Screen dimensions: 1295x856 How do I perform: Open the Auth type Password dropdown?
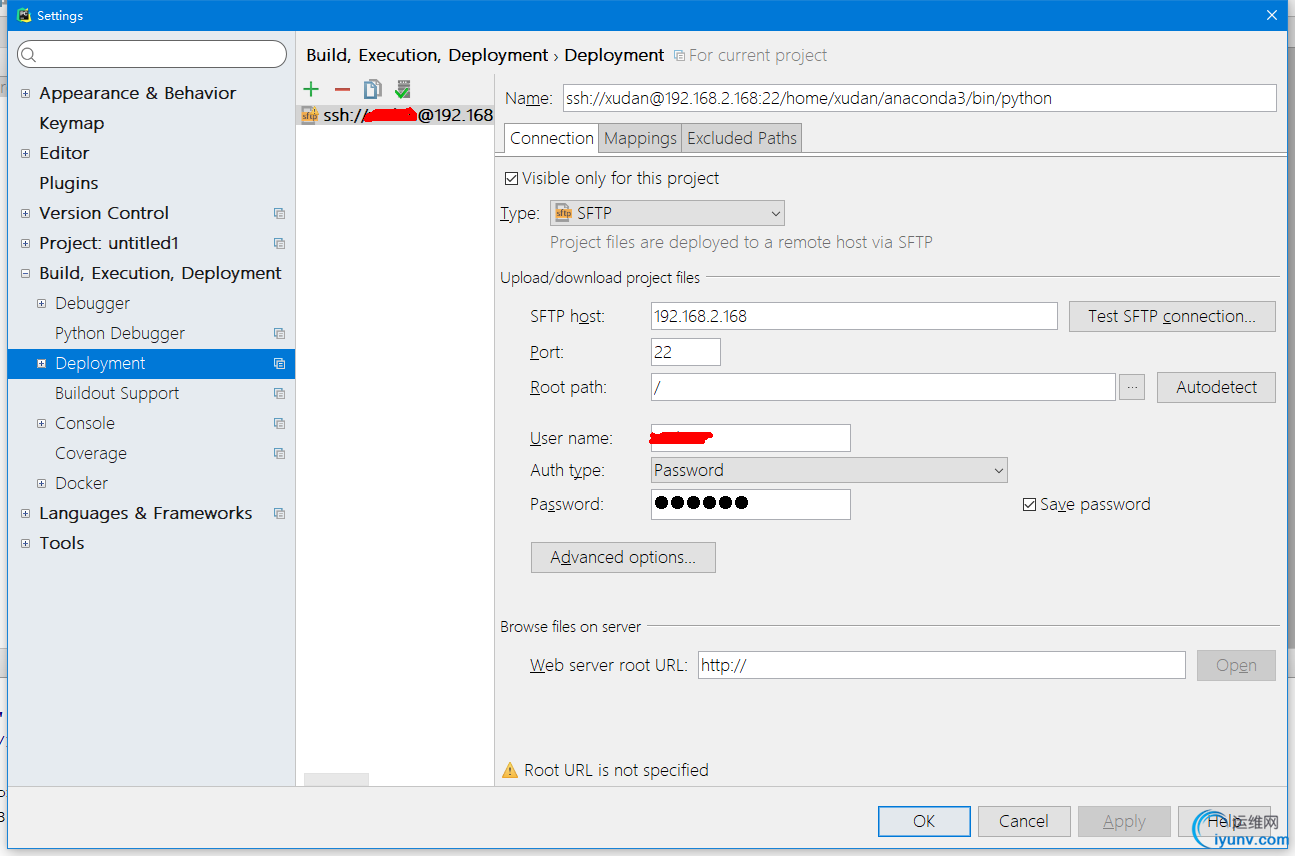pos(829,470)
